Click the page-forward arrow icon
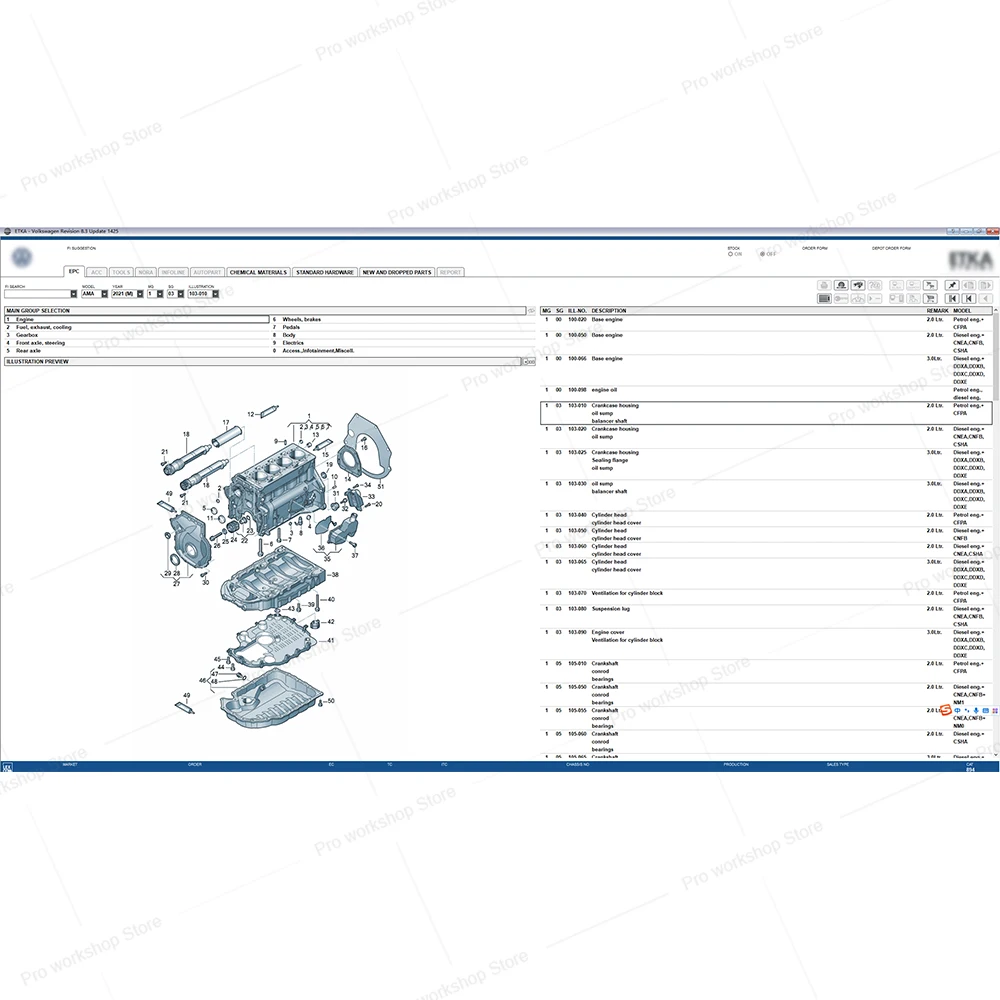The width and height of the screenshot is (1000, 1000). click(x=986, y=285)
